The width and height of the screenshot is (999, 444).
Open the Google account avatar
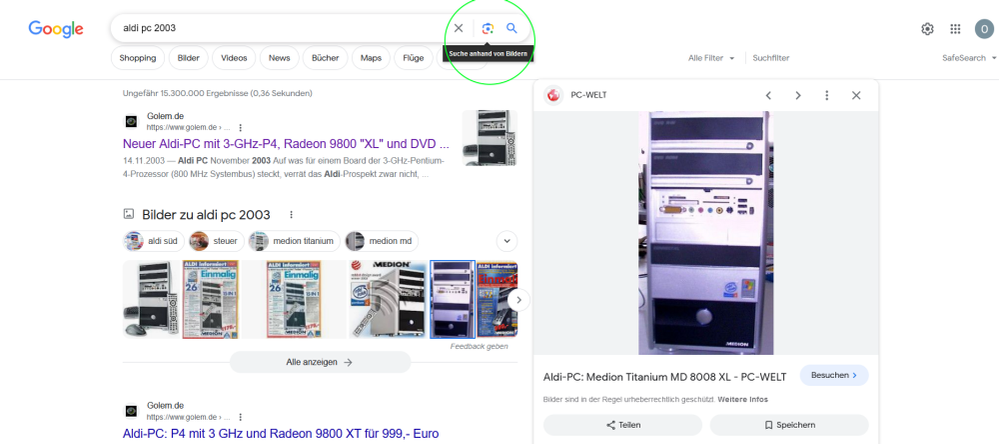point(983,29)
